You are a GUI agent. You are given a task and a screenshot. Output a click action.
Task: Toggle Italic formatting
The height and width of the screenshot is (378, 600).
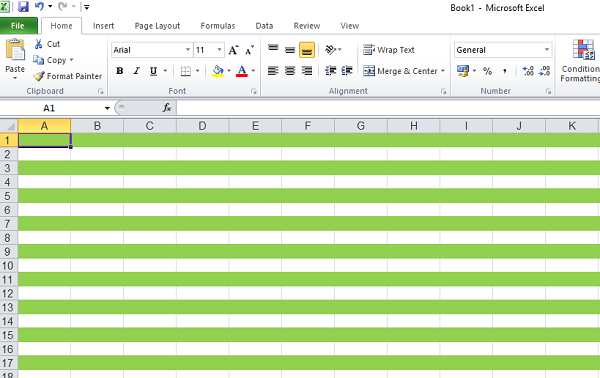(x=137, y=71)
